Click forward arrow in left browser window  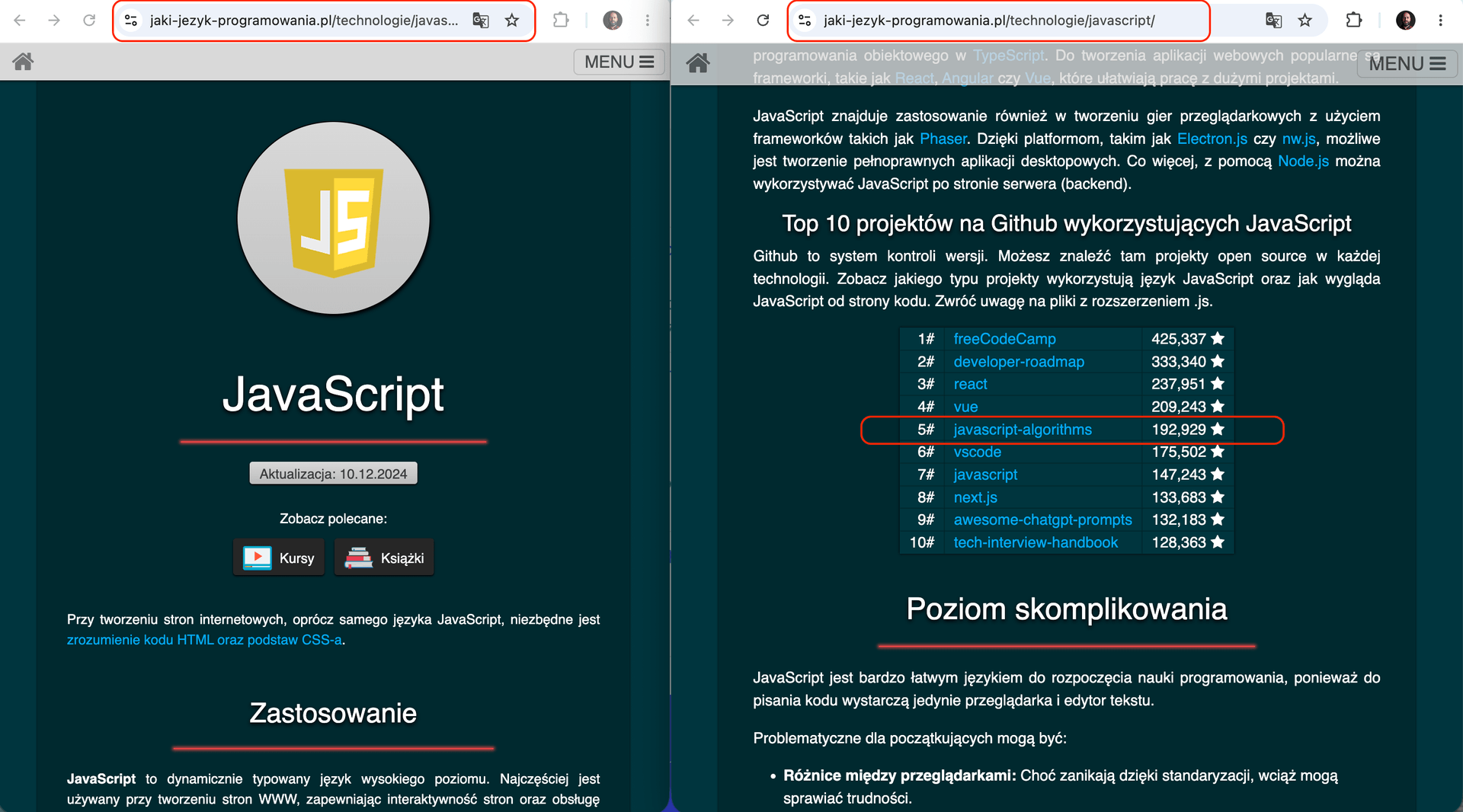click(54, 21)
